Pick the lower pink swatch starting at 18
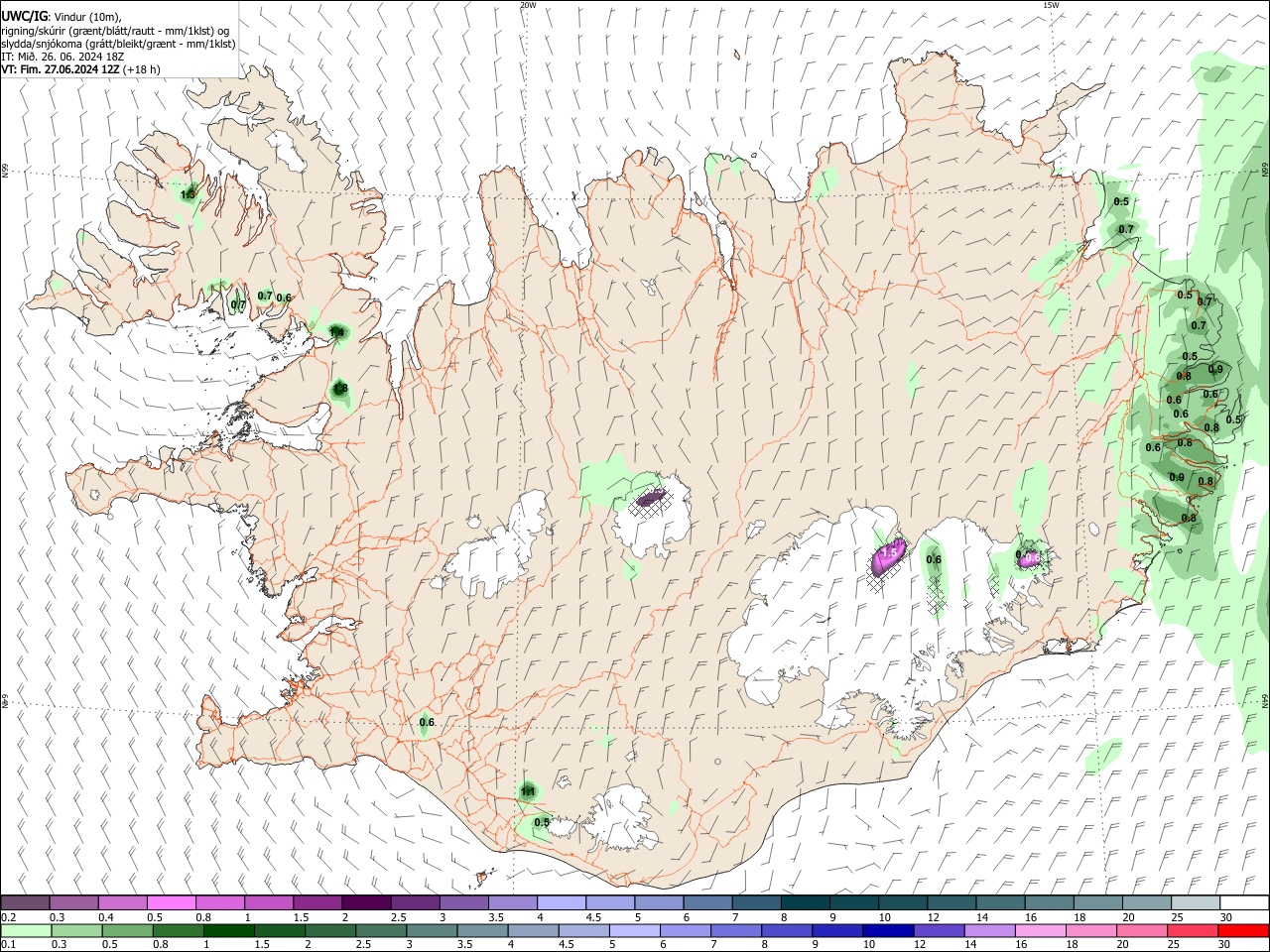1270x952 pixels. (x=1089, y=930)
